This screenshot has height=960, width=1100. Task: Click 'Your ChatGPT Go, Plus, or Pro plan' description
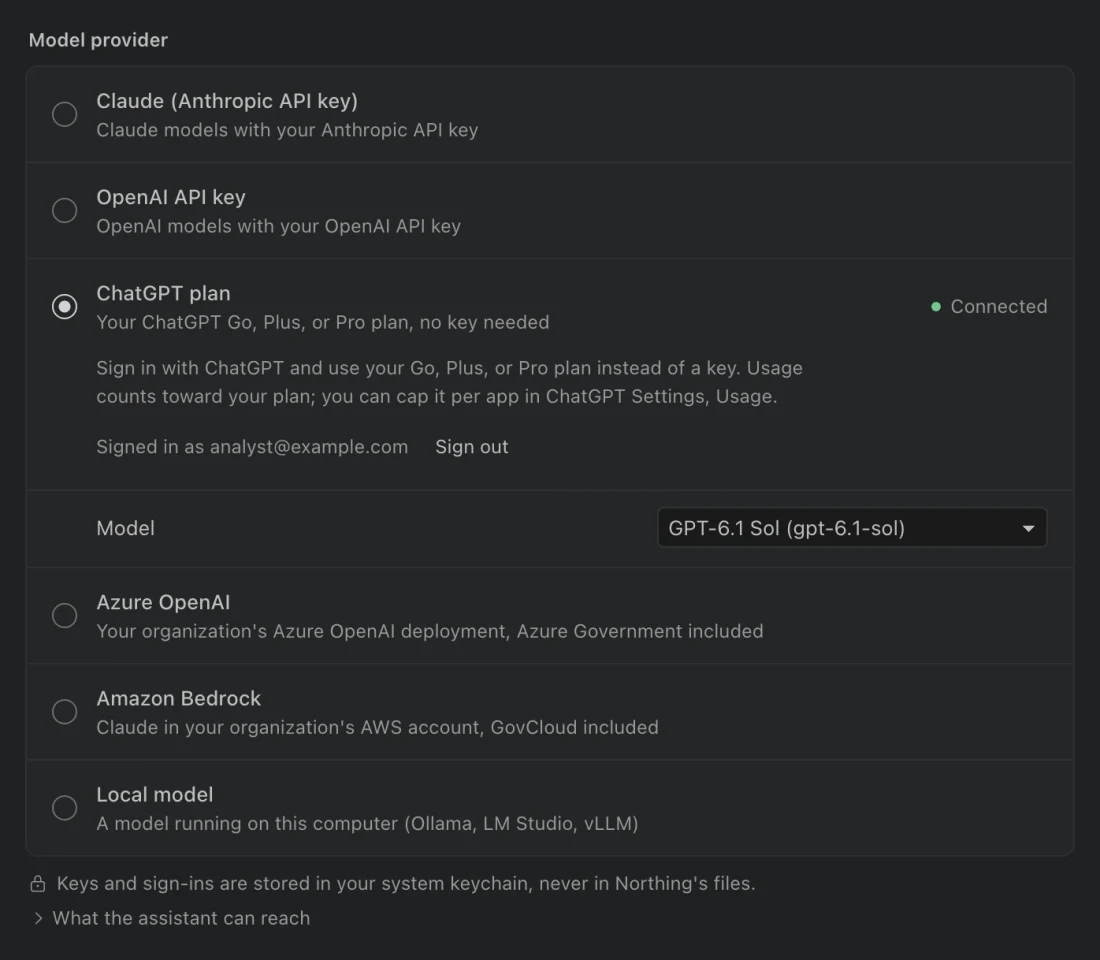click(x=323, y=322)
